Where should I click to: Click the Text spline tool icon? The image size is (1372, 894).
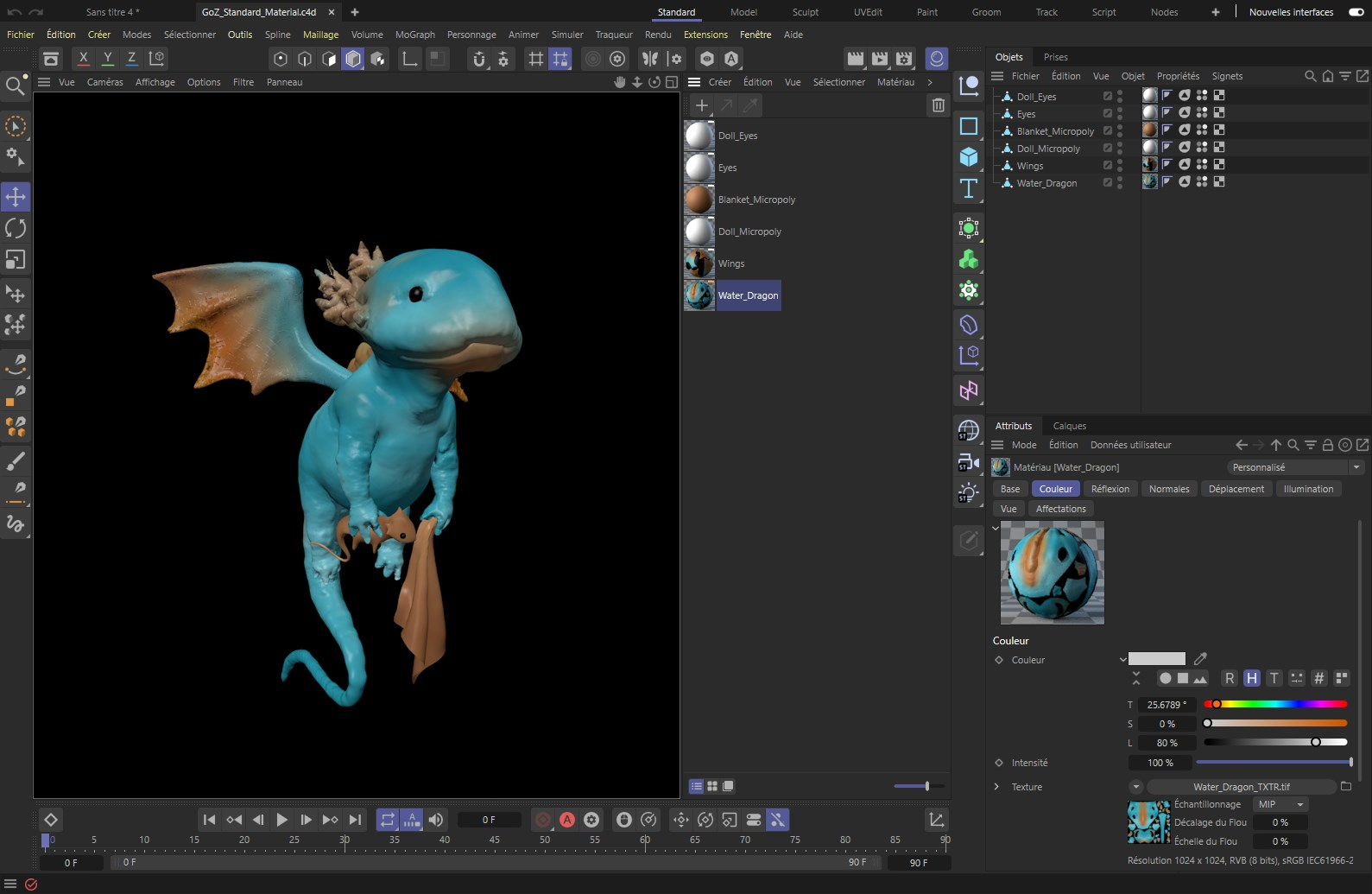coord(969,188)
